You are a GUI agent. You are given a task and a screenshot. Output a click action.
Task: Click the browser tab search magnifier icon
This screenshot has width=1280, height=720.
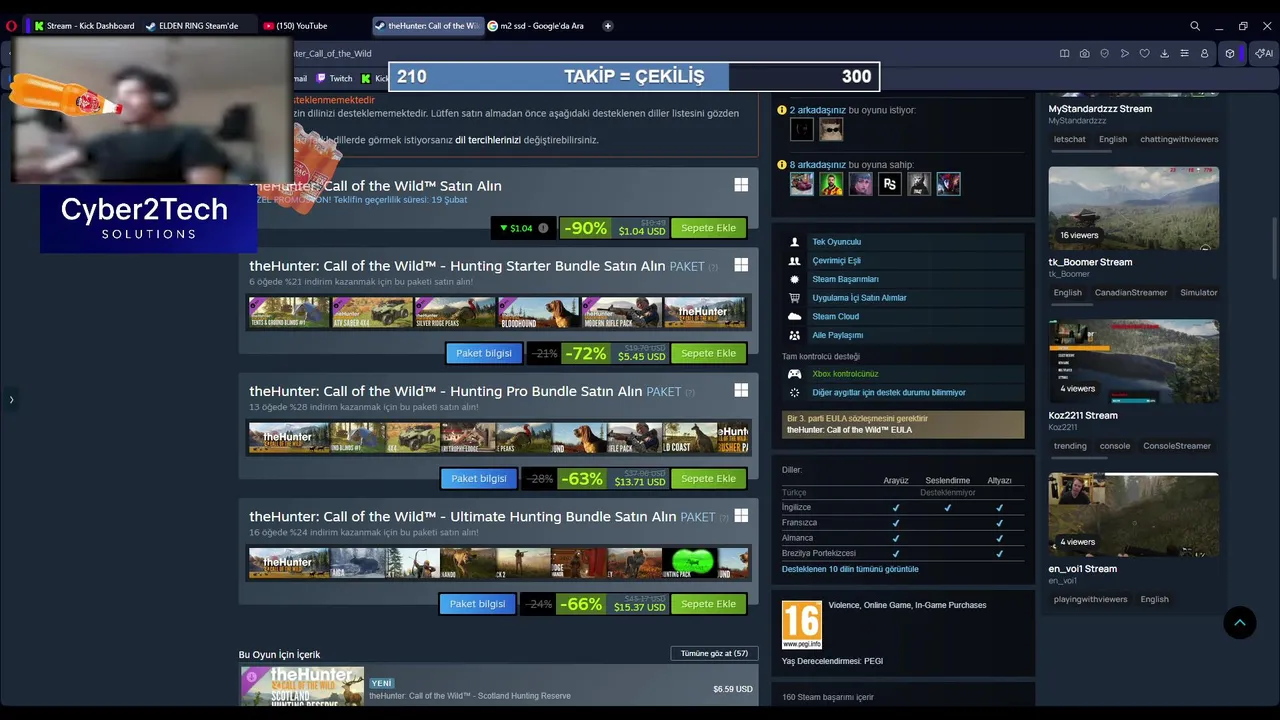(x=1195, y=26)
